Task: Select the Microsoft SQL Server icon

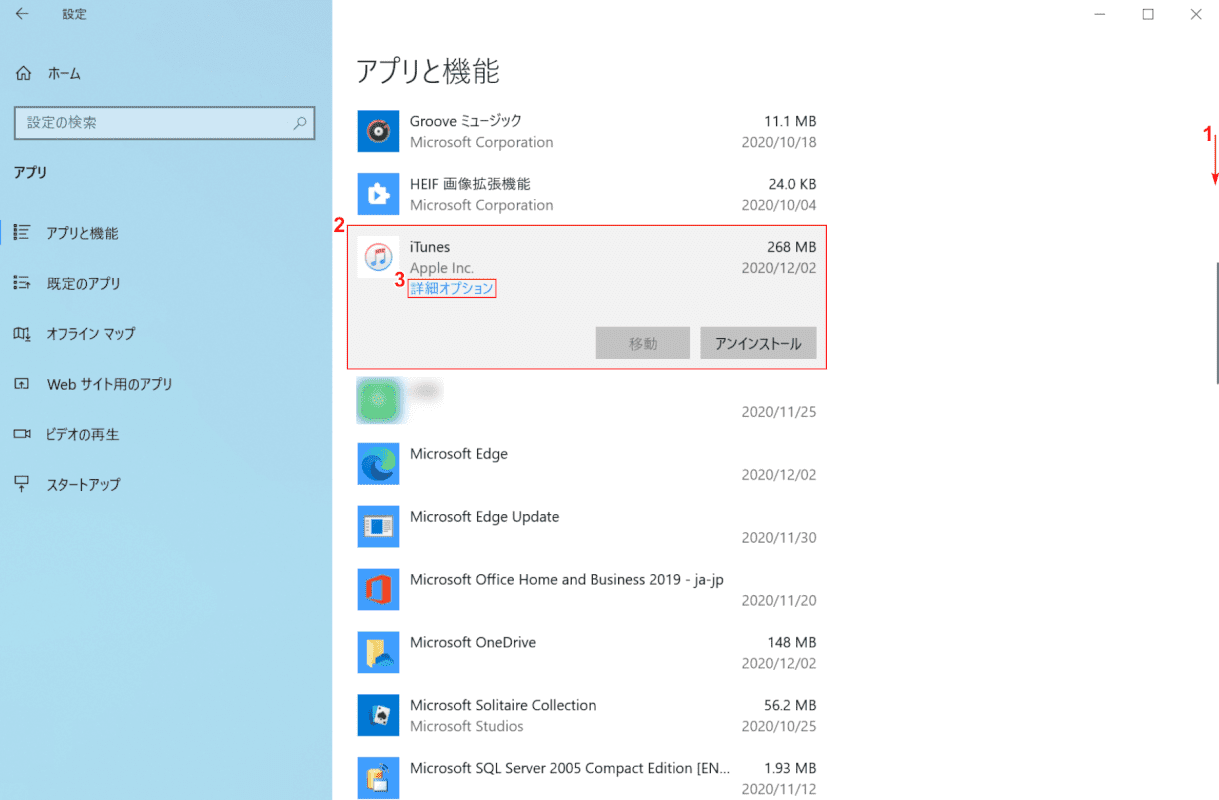Action: coord(378,779)
